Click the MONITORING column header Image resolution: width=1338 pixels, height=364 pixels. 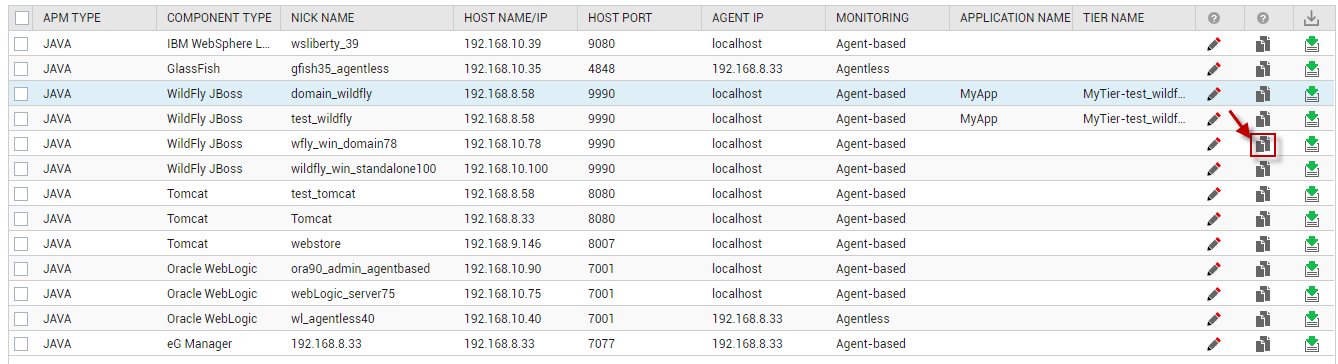click(872, 18)
